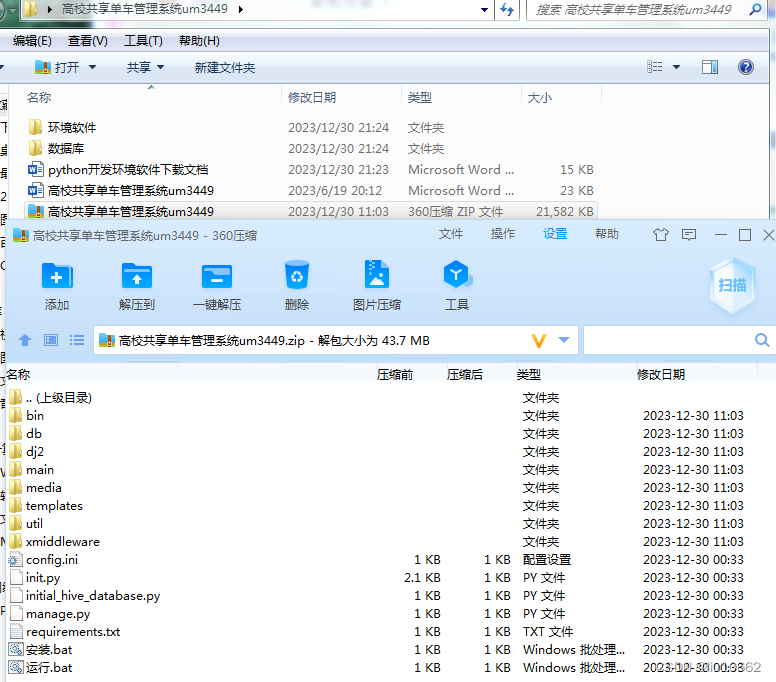This screenshot has width=776, height=682.
Task: Click the Explorer search magnifier icon
Action: pyautogui.click(x=755, y=9)
